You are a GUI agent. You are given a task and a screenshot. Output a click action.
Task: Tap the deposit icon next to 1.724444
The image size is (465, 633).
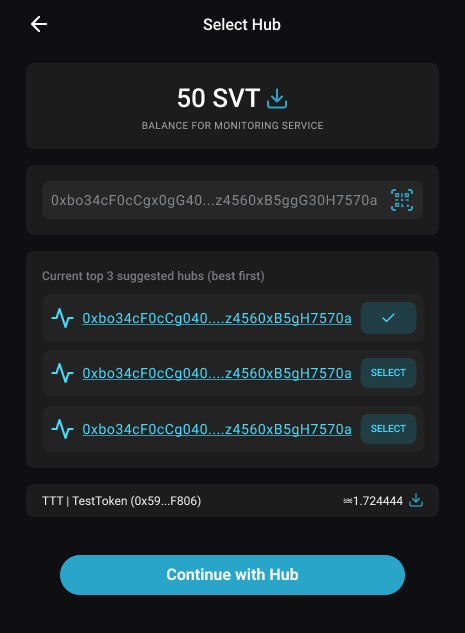coord(416,501)
